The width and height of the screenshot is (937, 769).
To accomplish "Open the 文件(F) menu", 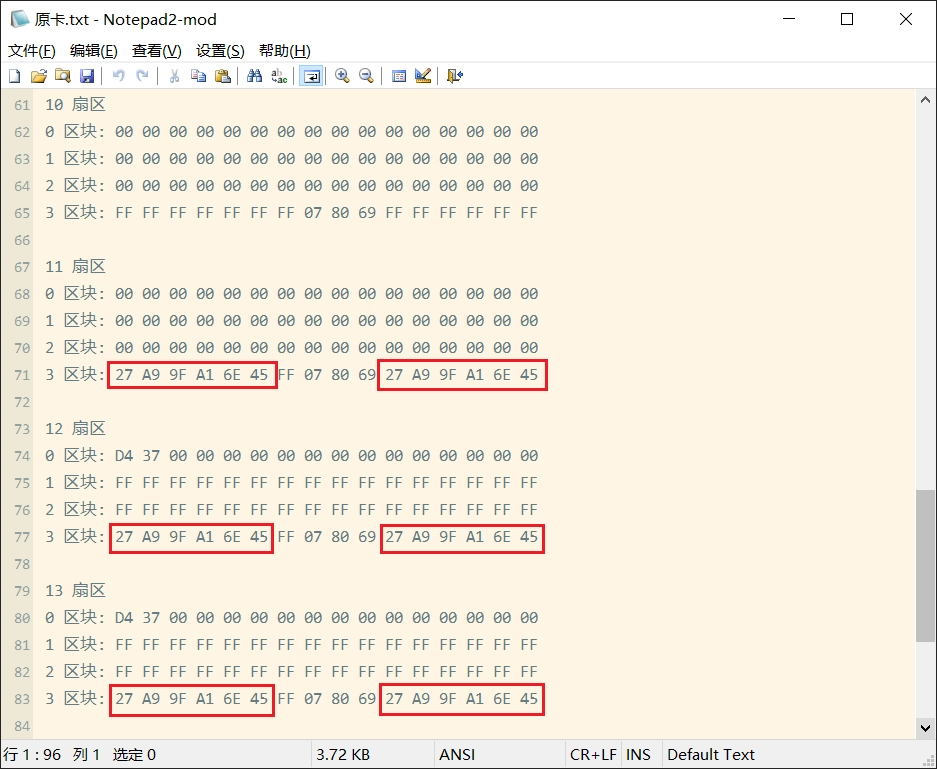I will pos(32,51).
